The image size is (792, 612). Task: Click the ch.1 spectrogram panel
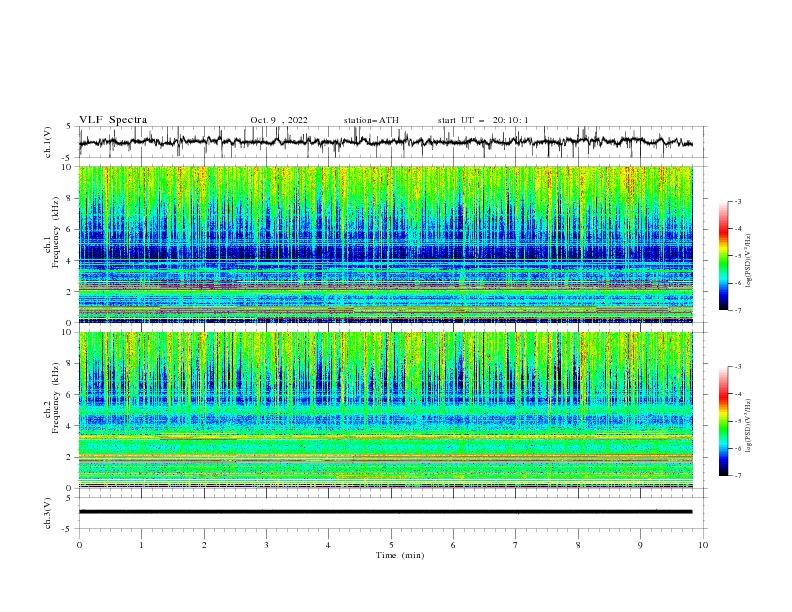click(385, 244)
